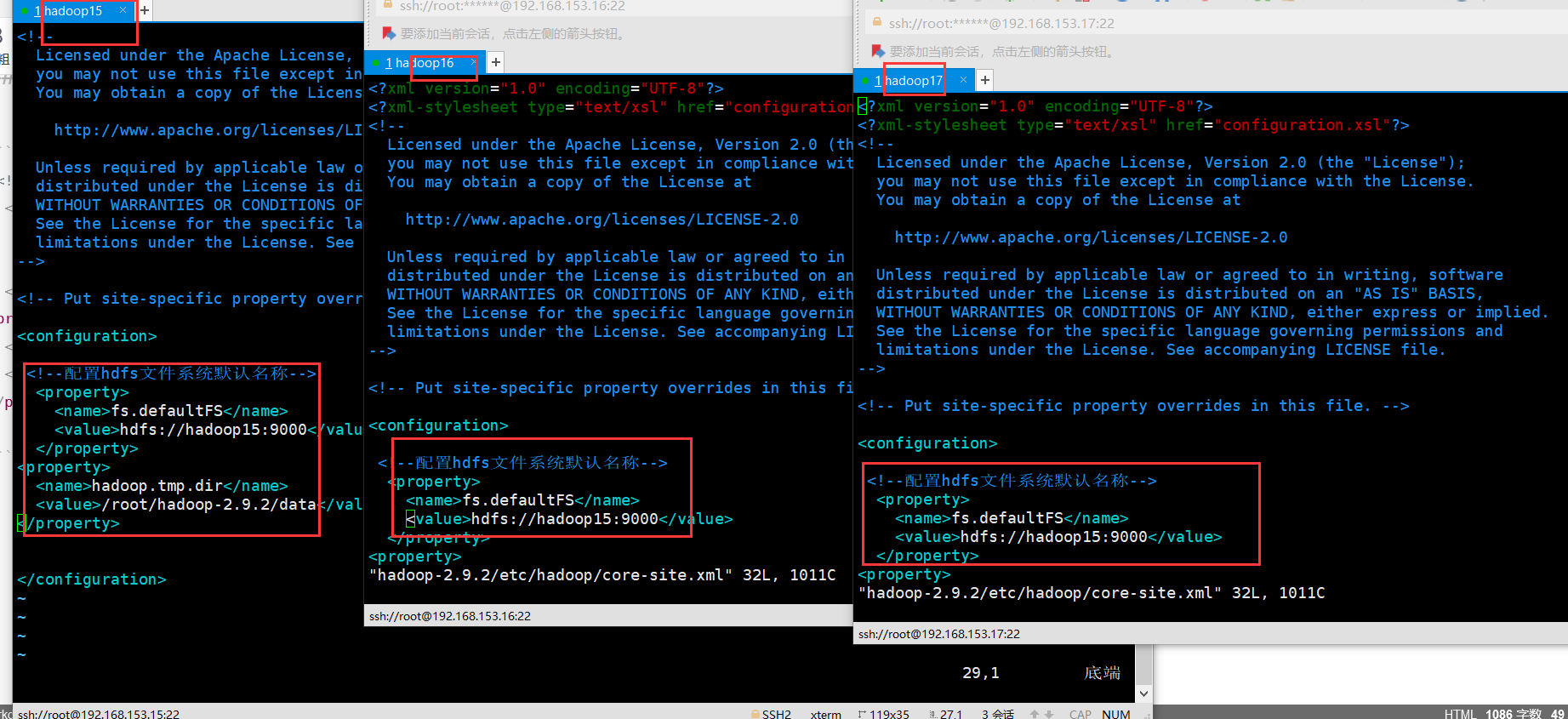Click the Apache license URL in hadoop15 terminal
This screenshot has height=719, width=1568.
click(208, 130)
